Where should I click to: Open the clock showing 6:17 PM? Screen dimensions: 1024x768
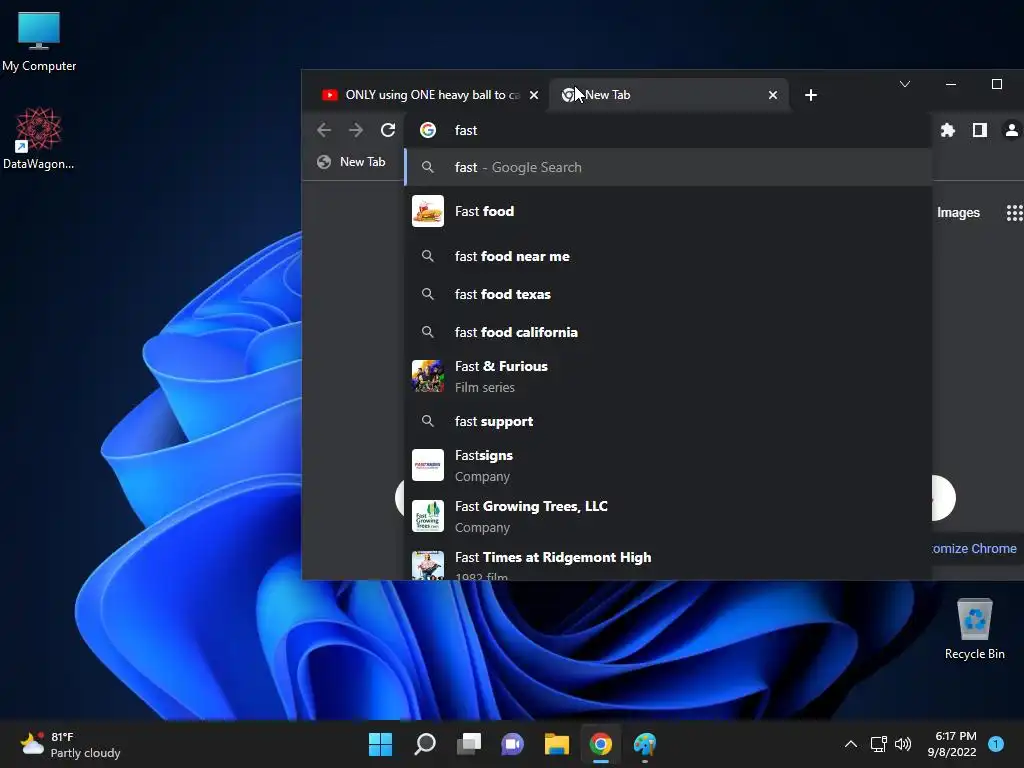pos(953,744)
